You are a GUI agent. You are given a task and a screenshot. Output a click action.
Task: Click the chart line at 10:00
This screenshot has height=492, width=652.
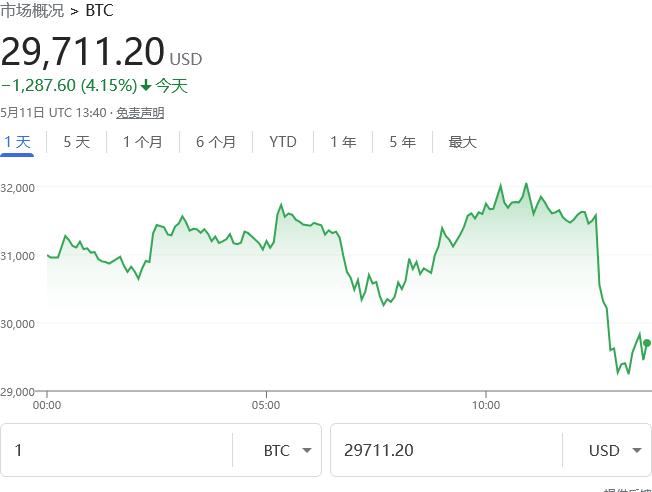click(486, 208)
